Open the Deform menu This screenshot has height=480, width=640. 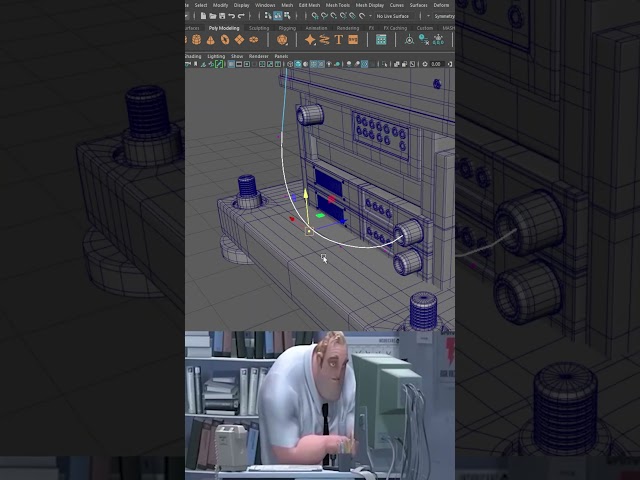click(441, 5)
